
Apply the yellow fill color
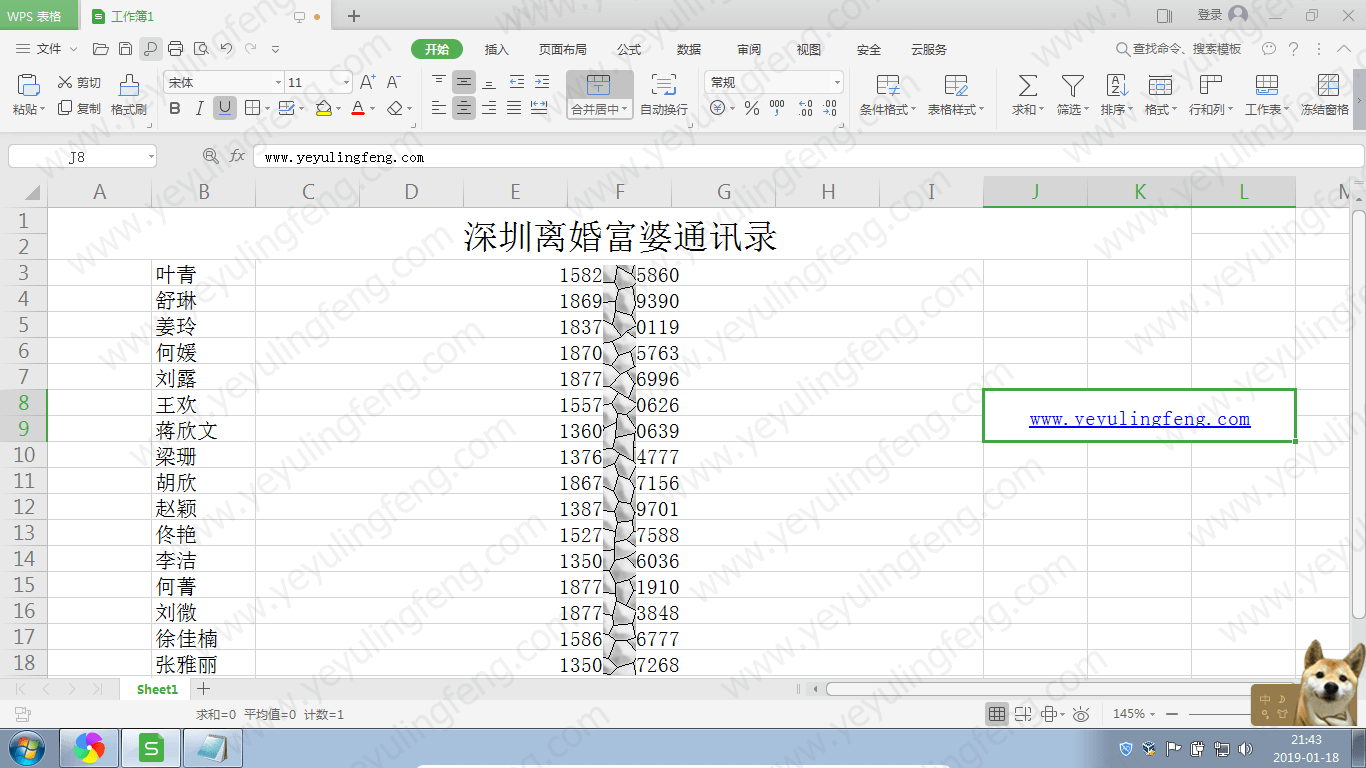pos(323,108)
